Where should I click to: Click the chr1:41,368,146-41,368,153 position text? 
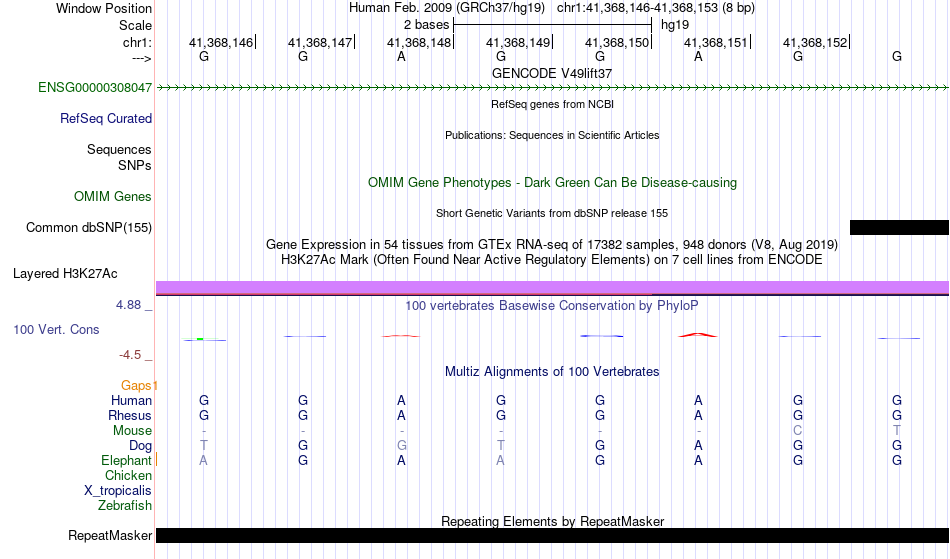tap(656, 8)
